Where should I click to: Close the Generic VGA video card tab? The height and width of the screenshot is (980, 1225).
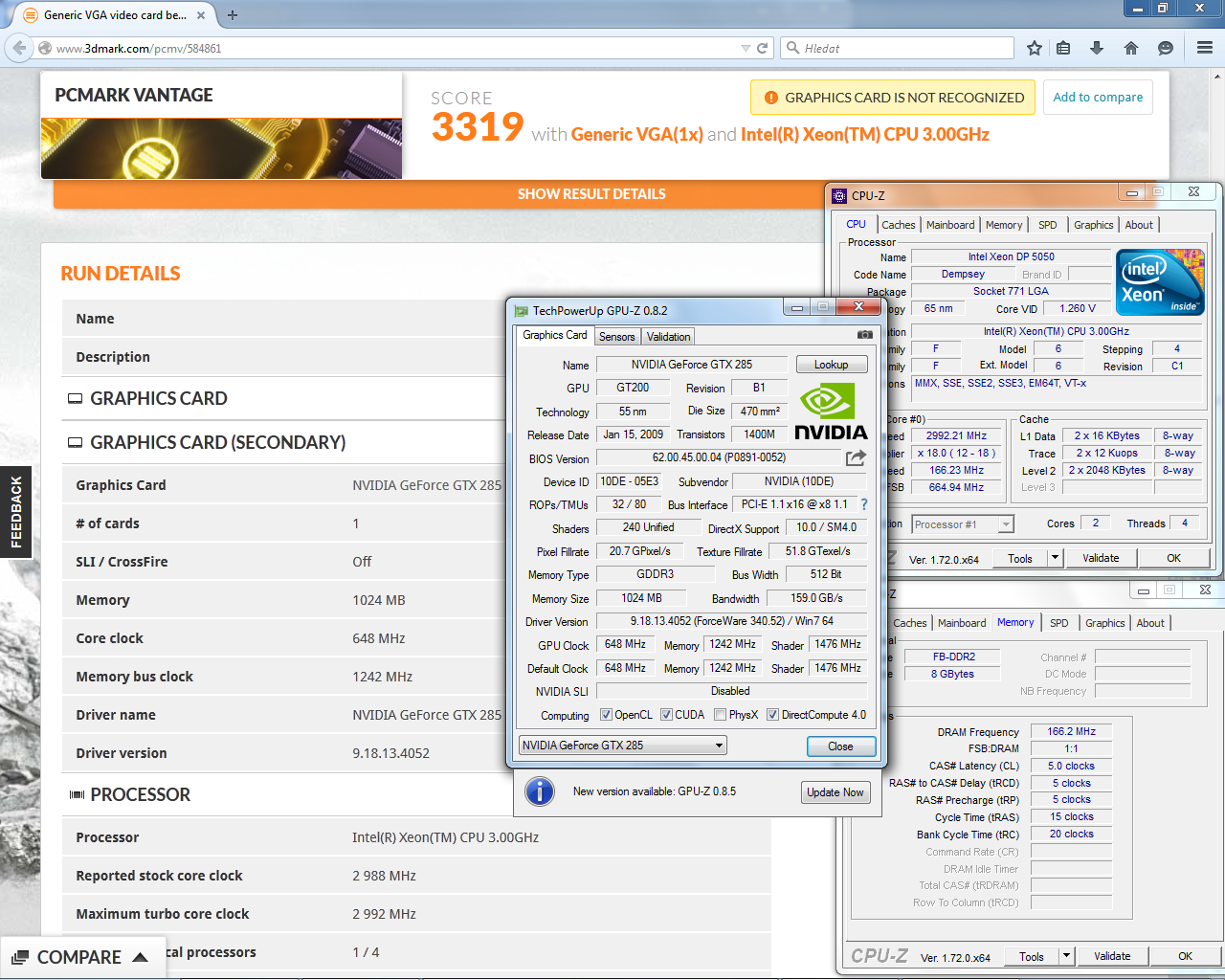[201, 14]
